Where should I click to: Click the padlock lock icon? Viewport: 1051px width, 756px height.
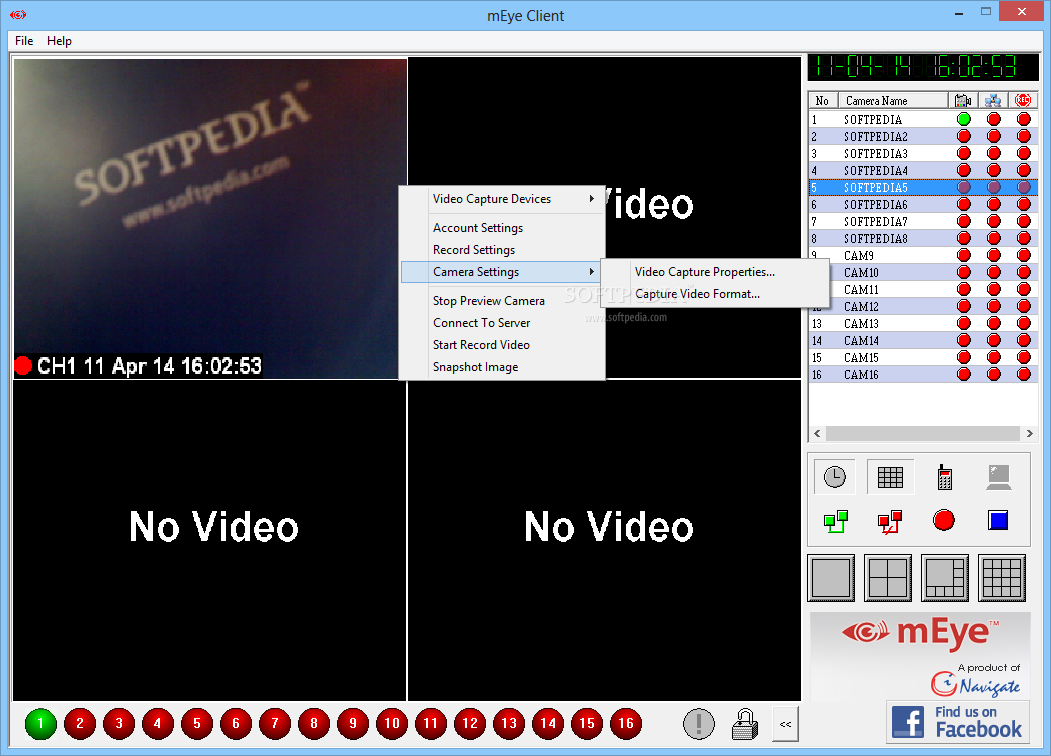click(x=744, y=724)
